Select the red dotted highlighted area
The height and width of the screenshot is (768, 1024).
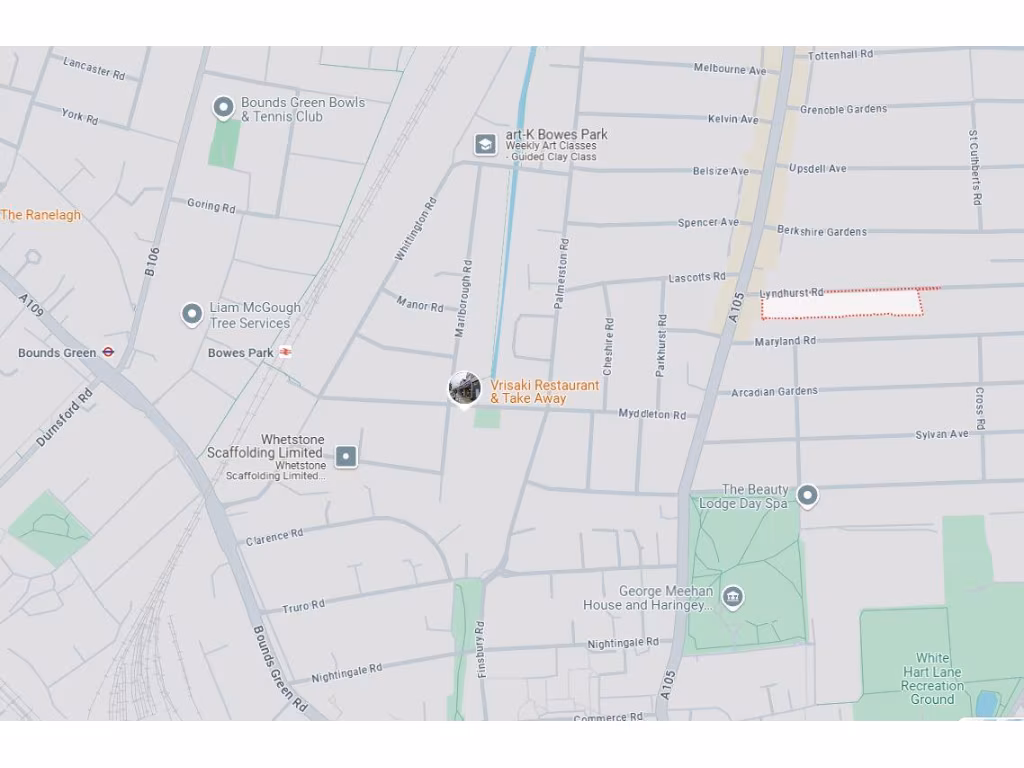(x=842, y=304)
